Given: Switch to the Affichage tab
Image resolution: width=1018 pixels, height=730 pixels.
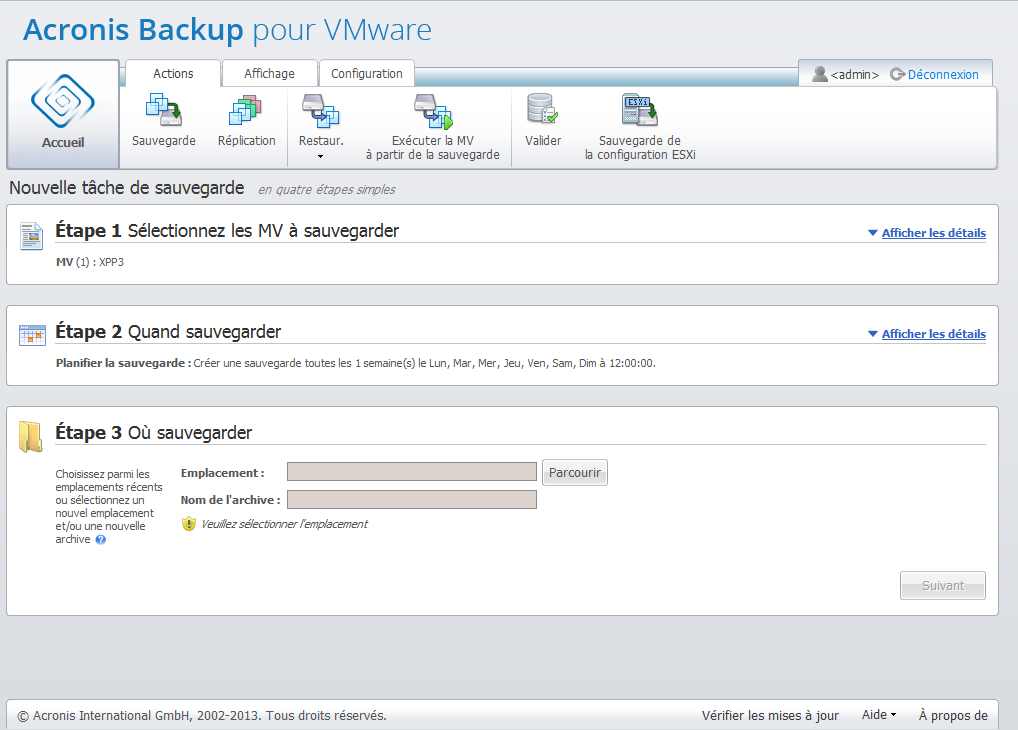Looking at the screenshot, I should coord(269,73).
